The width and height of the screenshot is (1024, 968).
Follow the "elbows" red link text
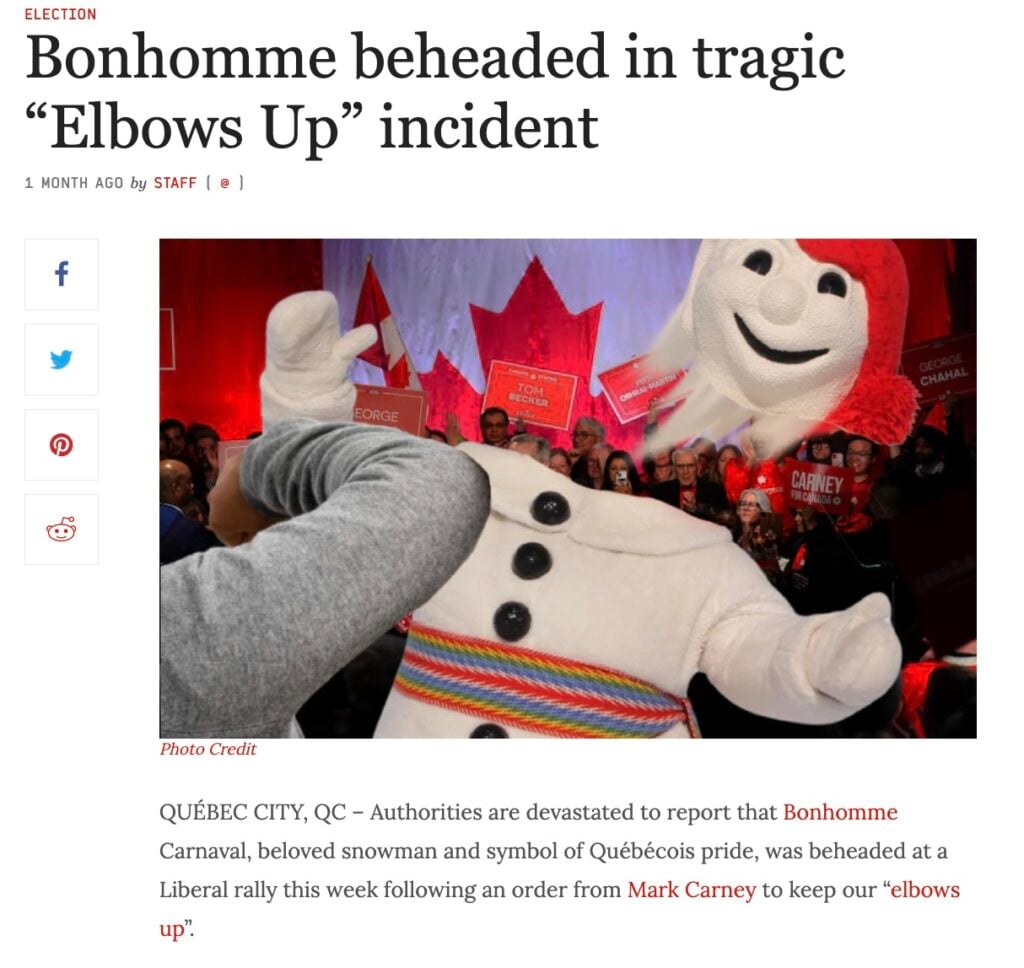pos(925,890)
